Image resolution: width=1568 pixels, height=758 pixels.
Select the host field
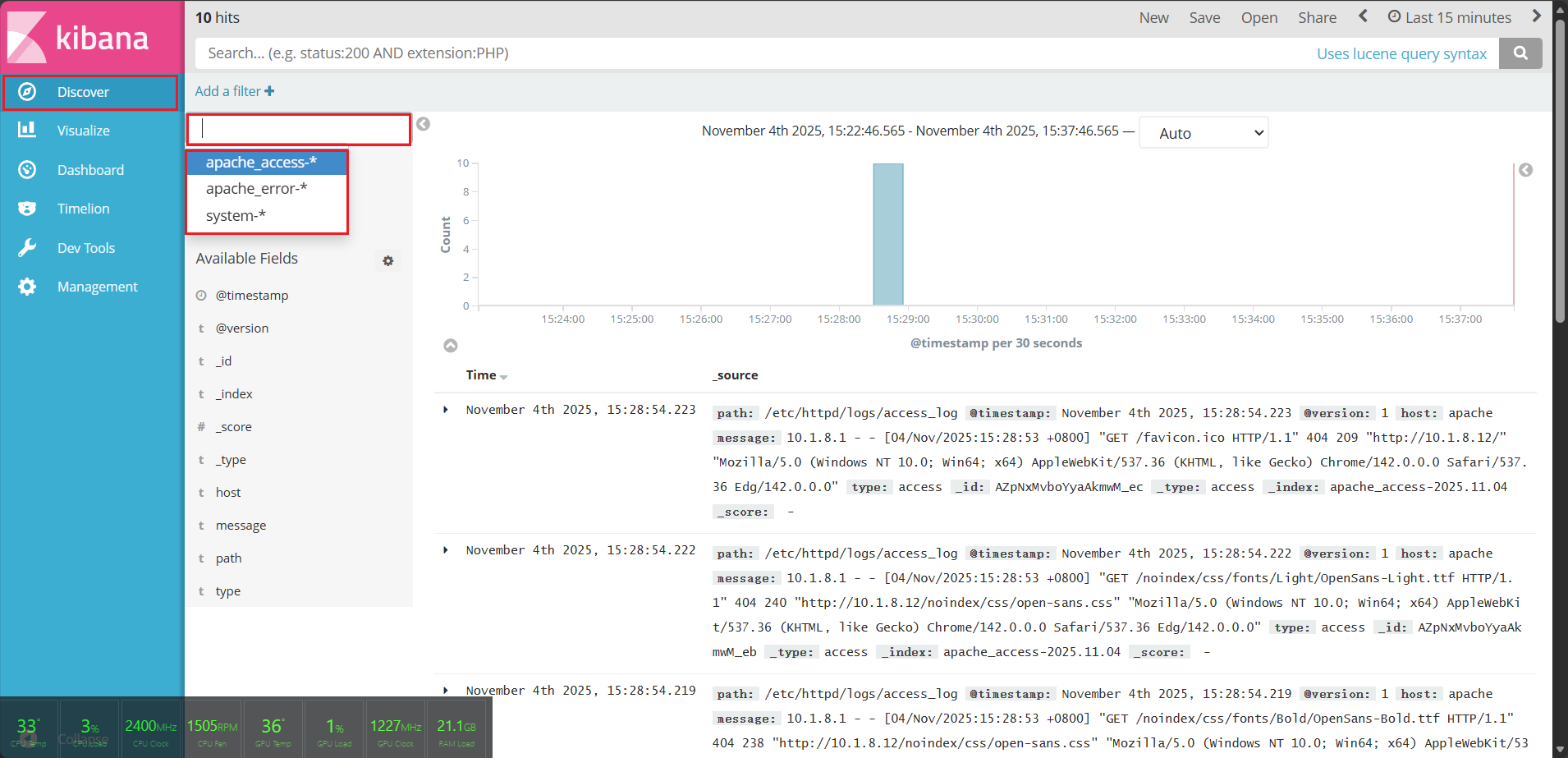point(228,493)
